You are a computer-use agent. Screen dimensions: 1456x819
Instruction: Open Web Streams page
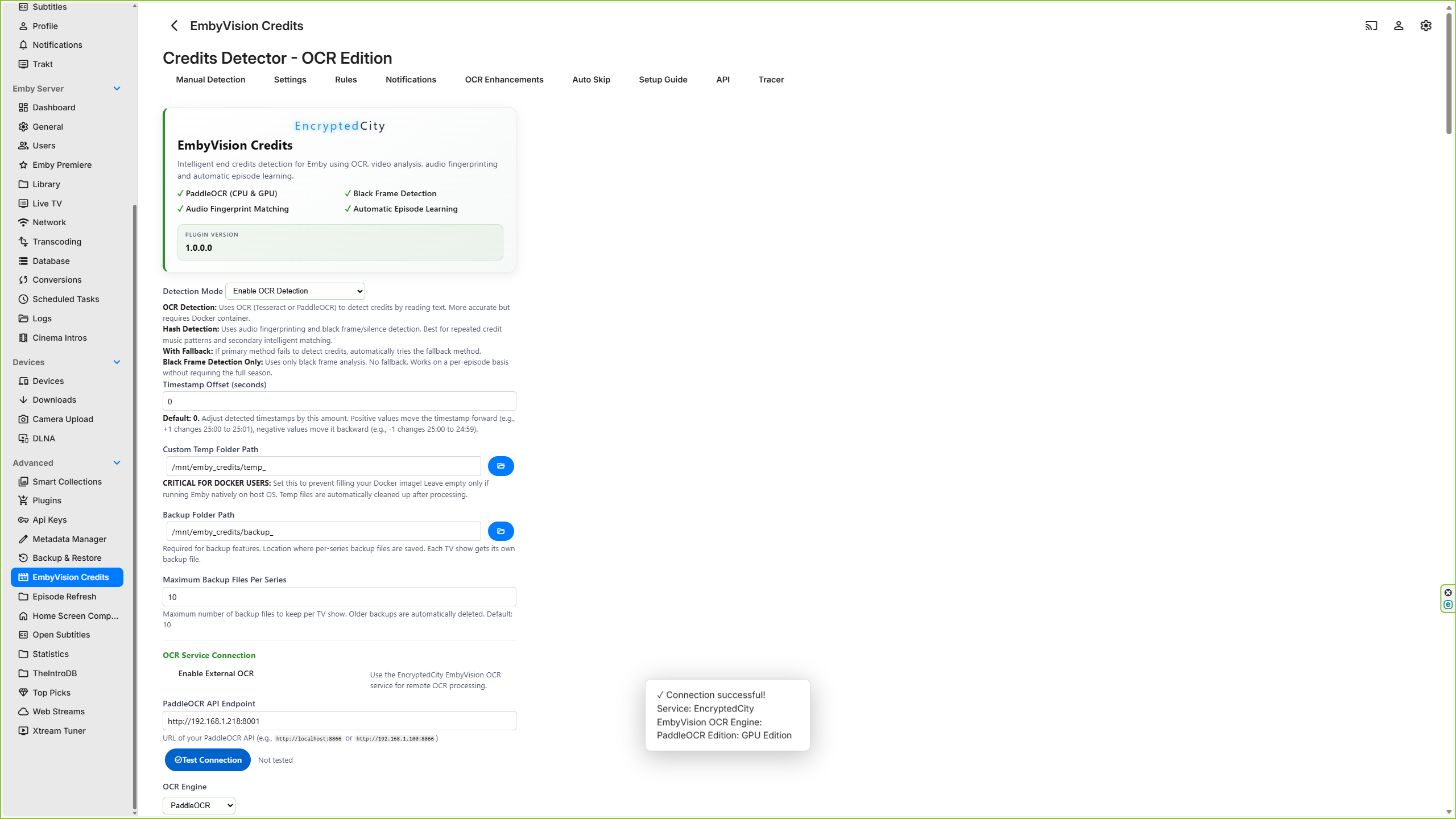67,712
